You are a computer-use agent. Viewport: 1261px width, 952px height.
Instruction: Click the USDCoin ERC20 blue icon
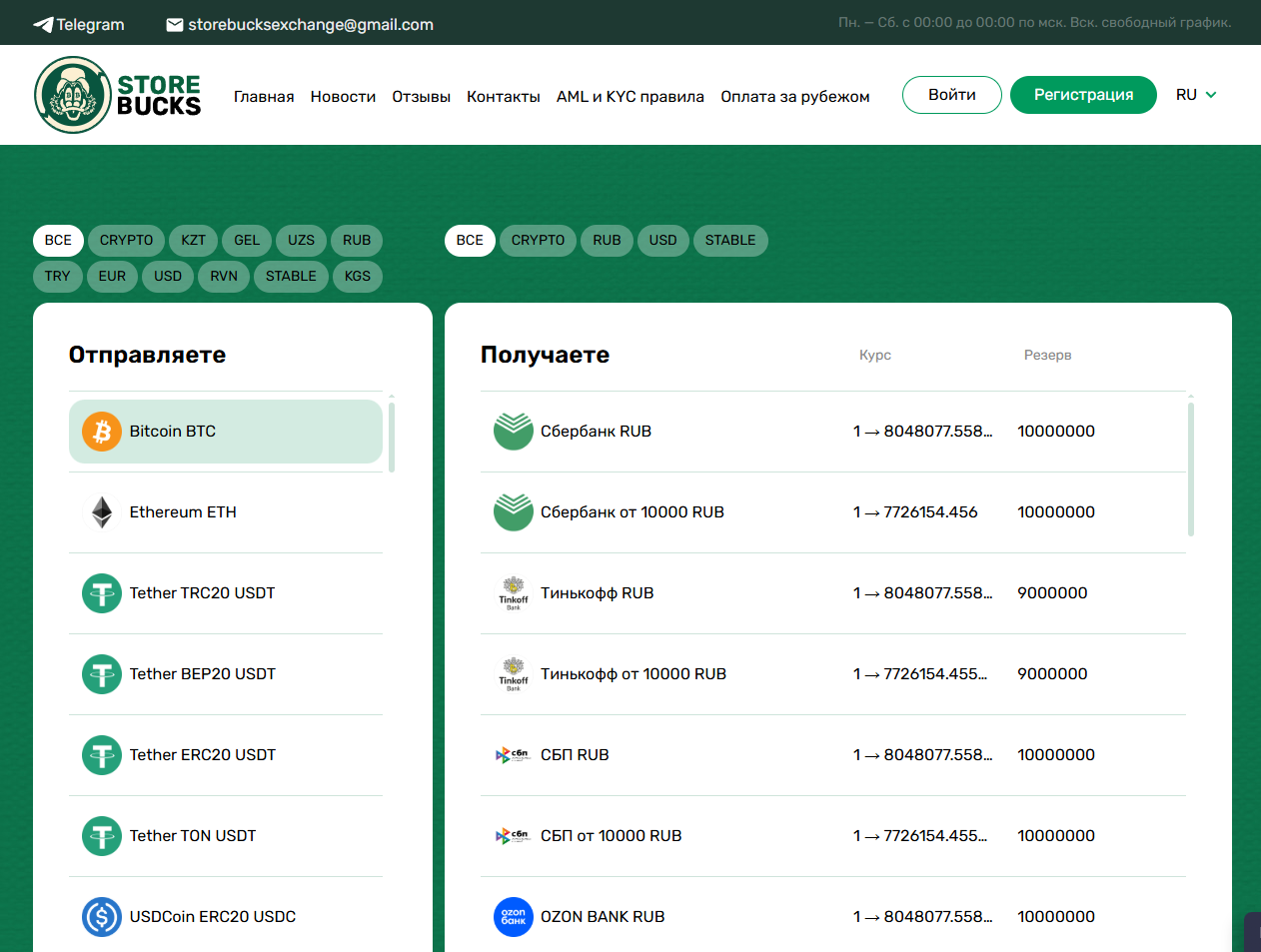tap(102, 917)
